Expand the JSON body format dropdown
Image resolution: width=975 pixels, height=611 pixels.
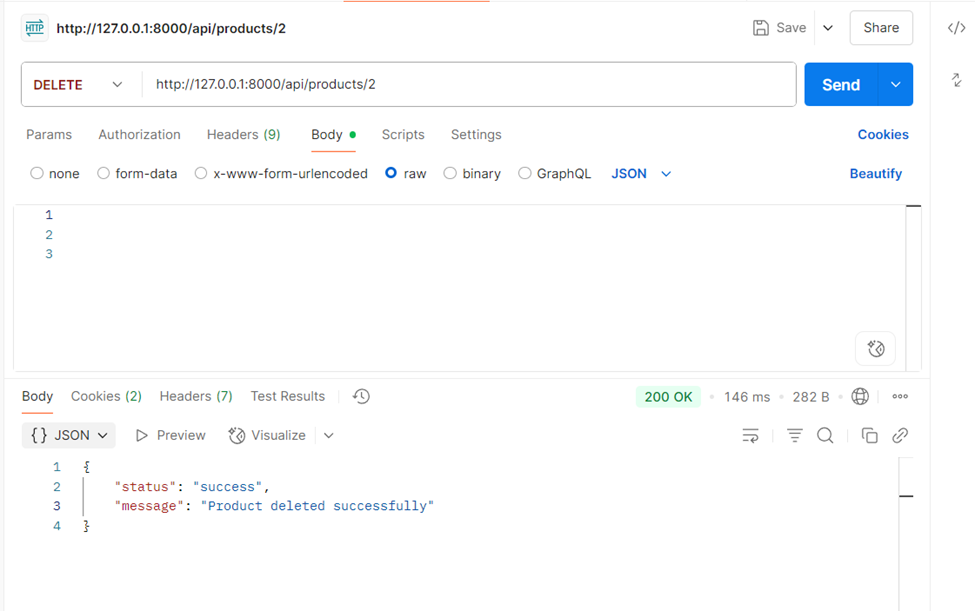pos(641,173)
